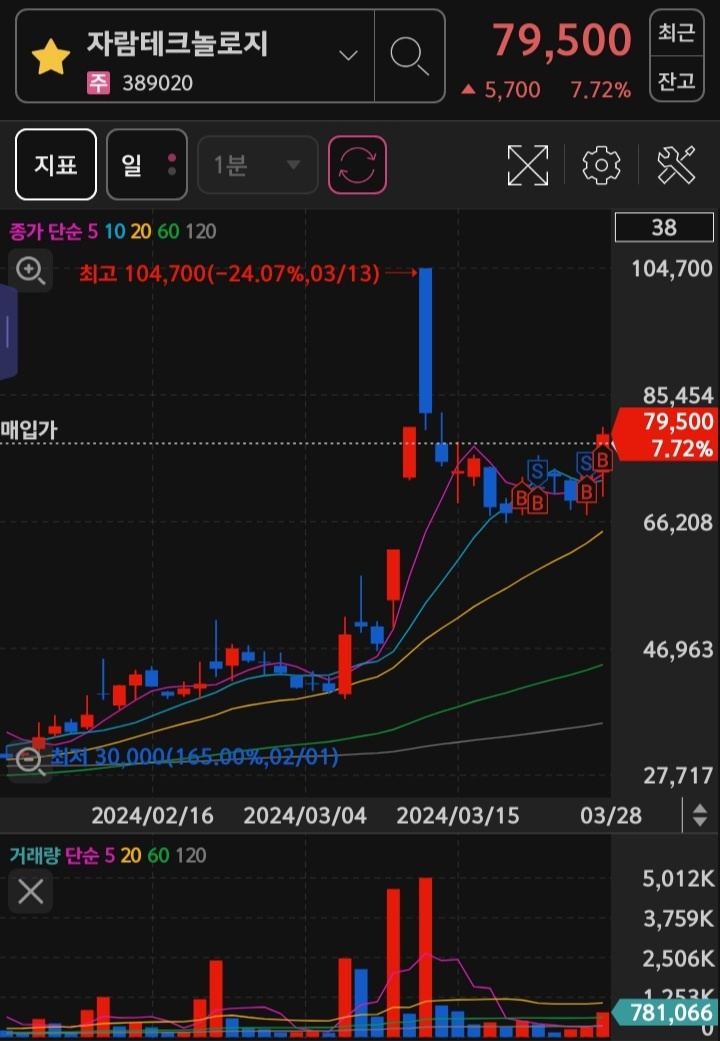Tap the 5,012K volume axis label
The image size is (720, 1041).
tap(678, 879)
